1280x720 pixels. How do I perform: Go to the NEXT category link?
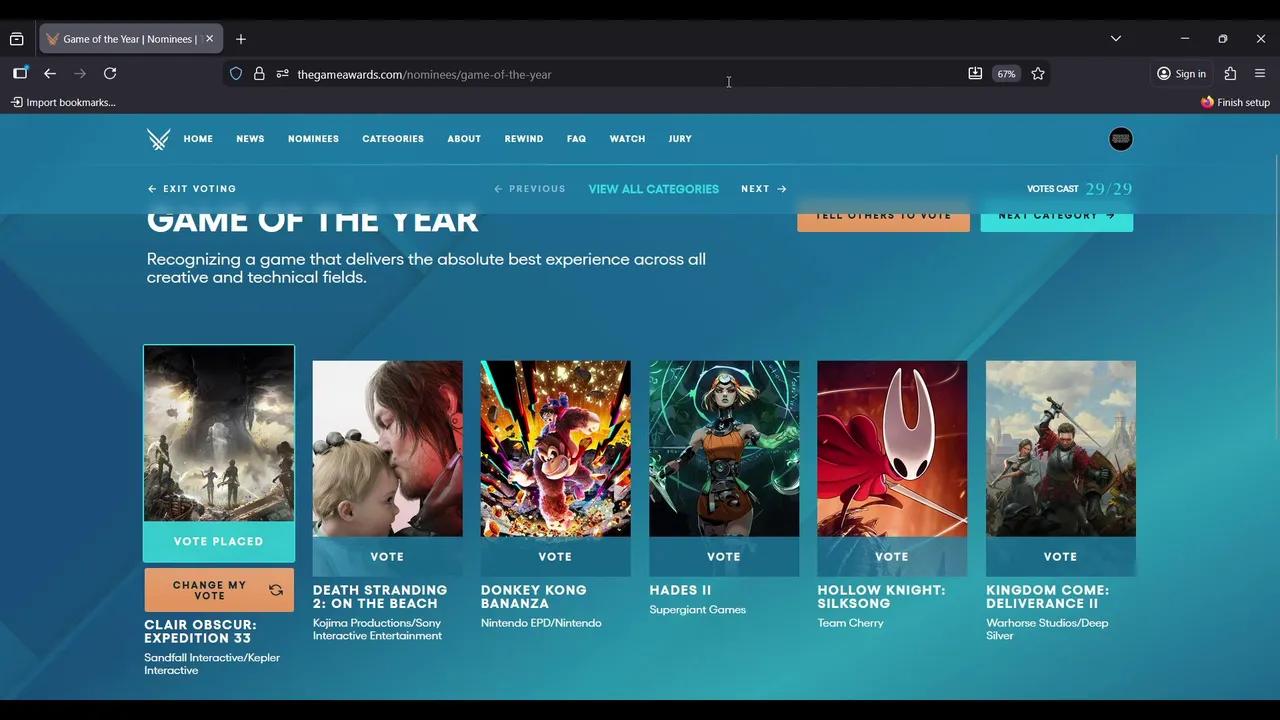point(764,189)
